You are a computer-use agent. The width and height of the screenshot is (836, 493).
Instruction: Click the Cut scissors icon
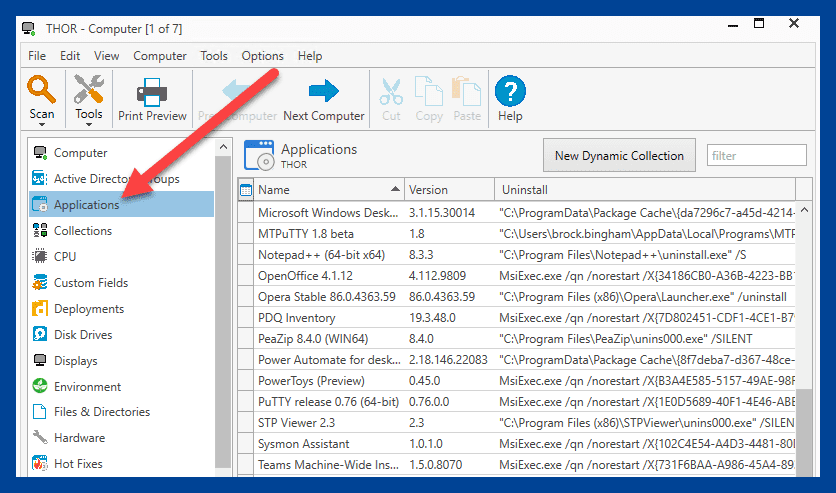pyautogui.click(x=391, y=92)
